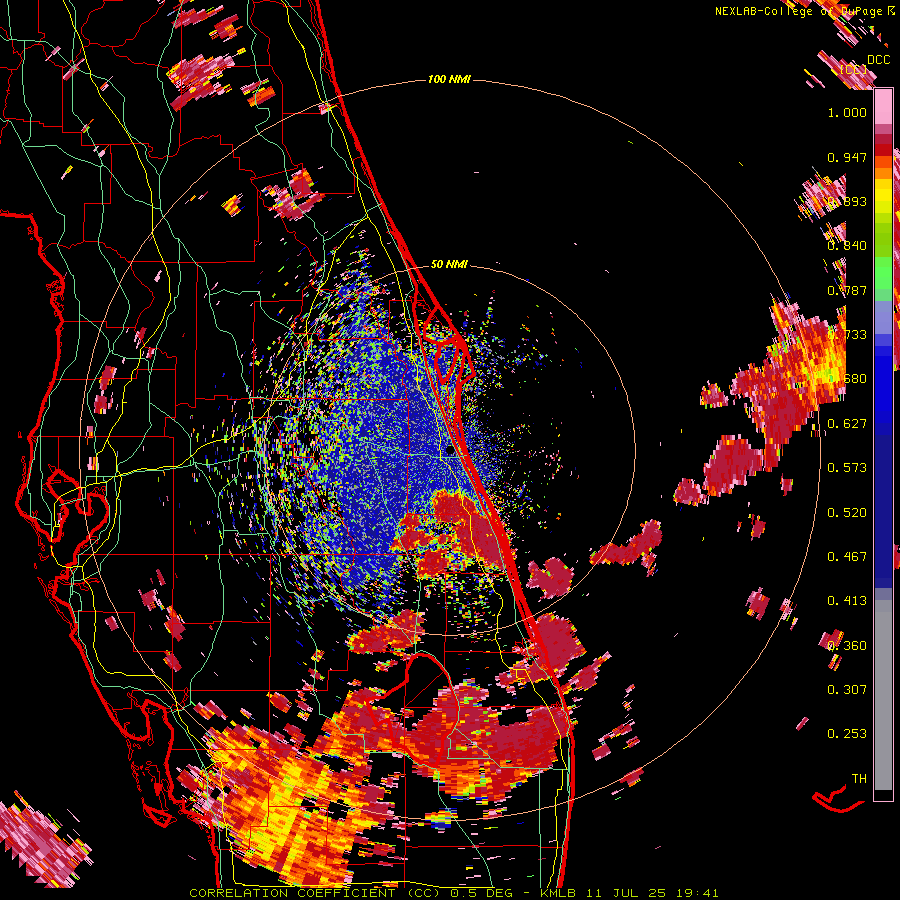900x900 pixels.
Task: Click the 0.5 DEG elevation text
Action: tap(482, 893)
